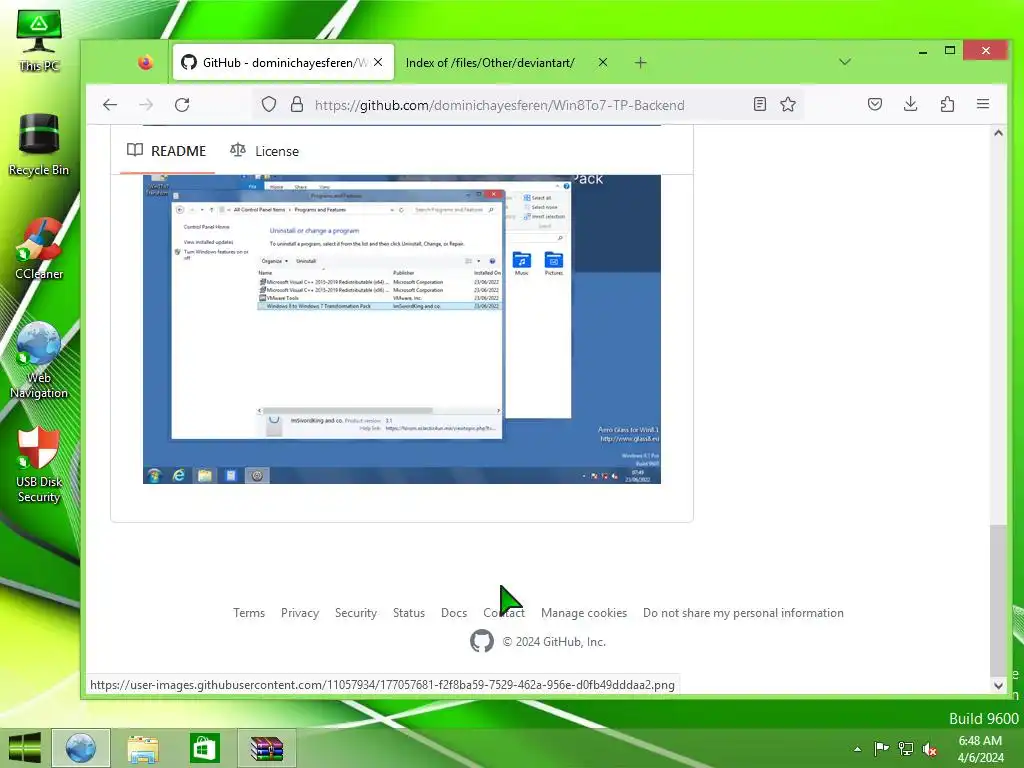
Task: Select the README tab
Action: coord(167,151)
